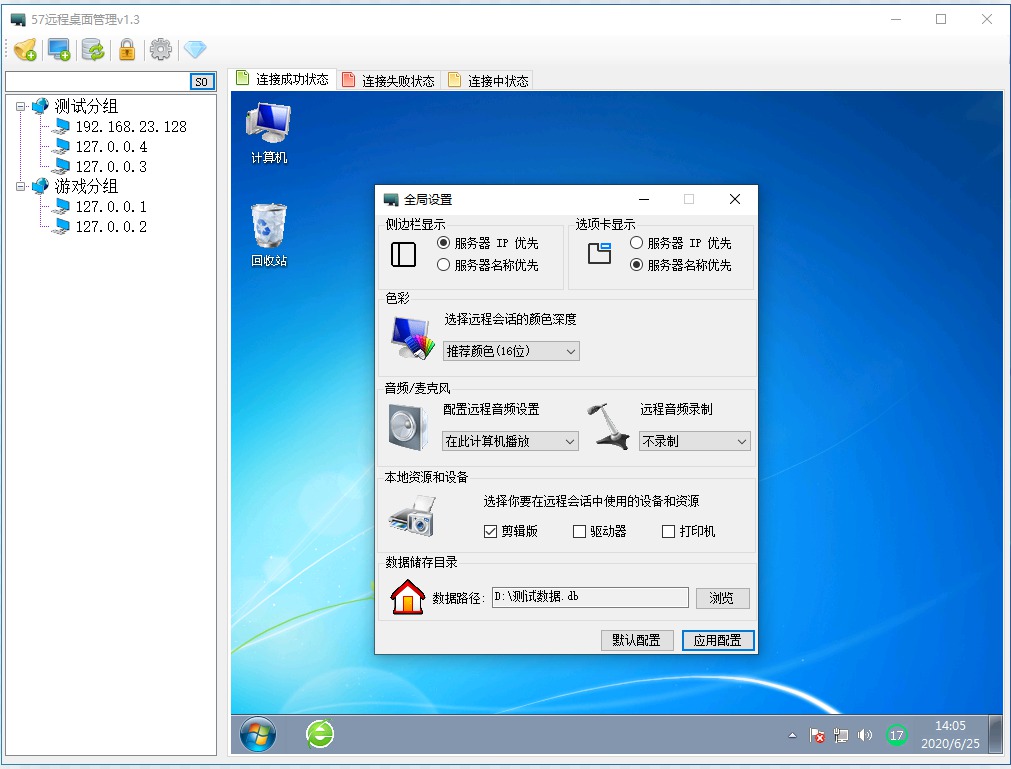Click the database refresh sync icon

(x=93, y=50)
